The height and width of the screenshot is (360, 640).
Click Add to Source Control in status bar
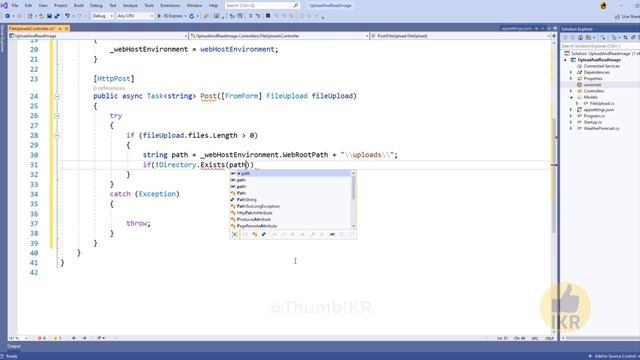pos(614,356)
